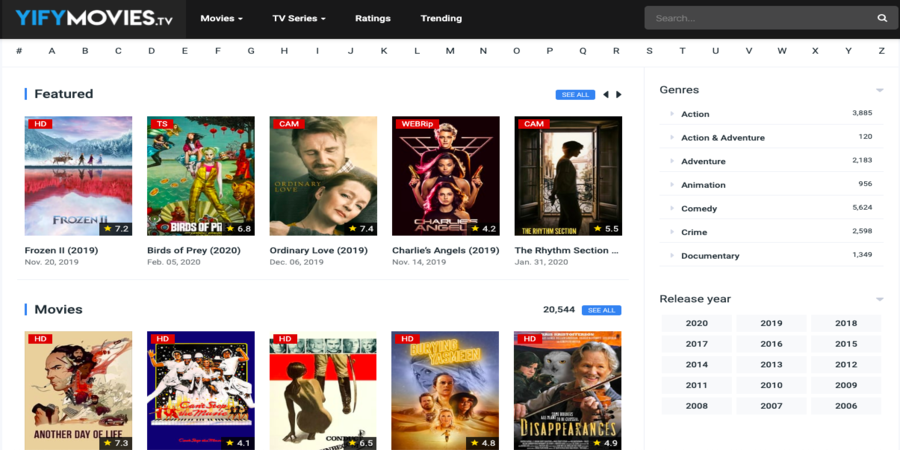Click SEE ALL beside Featured

pyautogui.click(x=575, y=95)
